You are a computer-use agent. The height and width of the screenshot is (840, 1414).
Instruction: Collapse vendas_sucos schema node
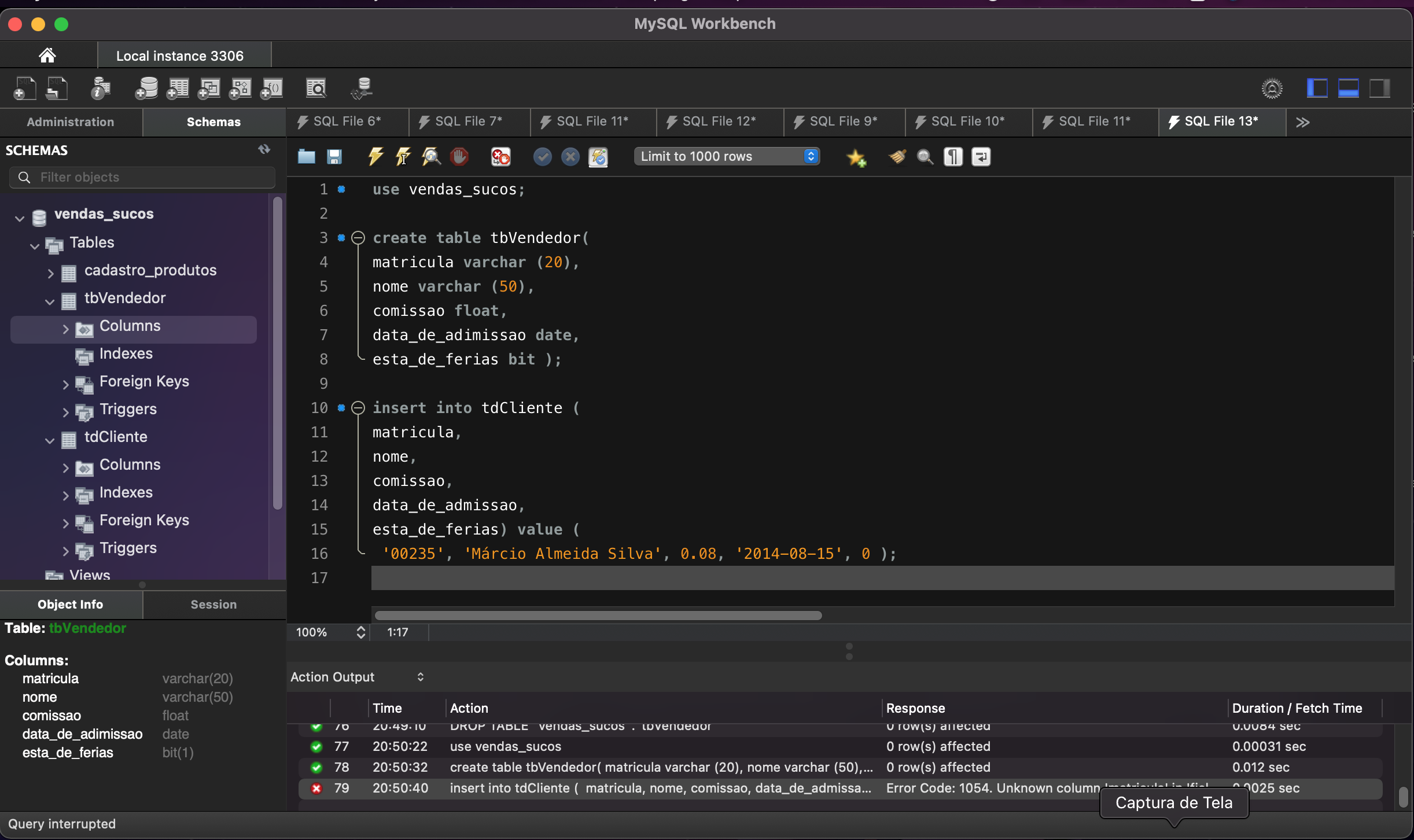coord(20,219)
